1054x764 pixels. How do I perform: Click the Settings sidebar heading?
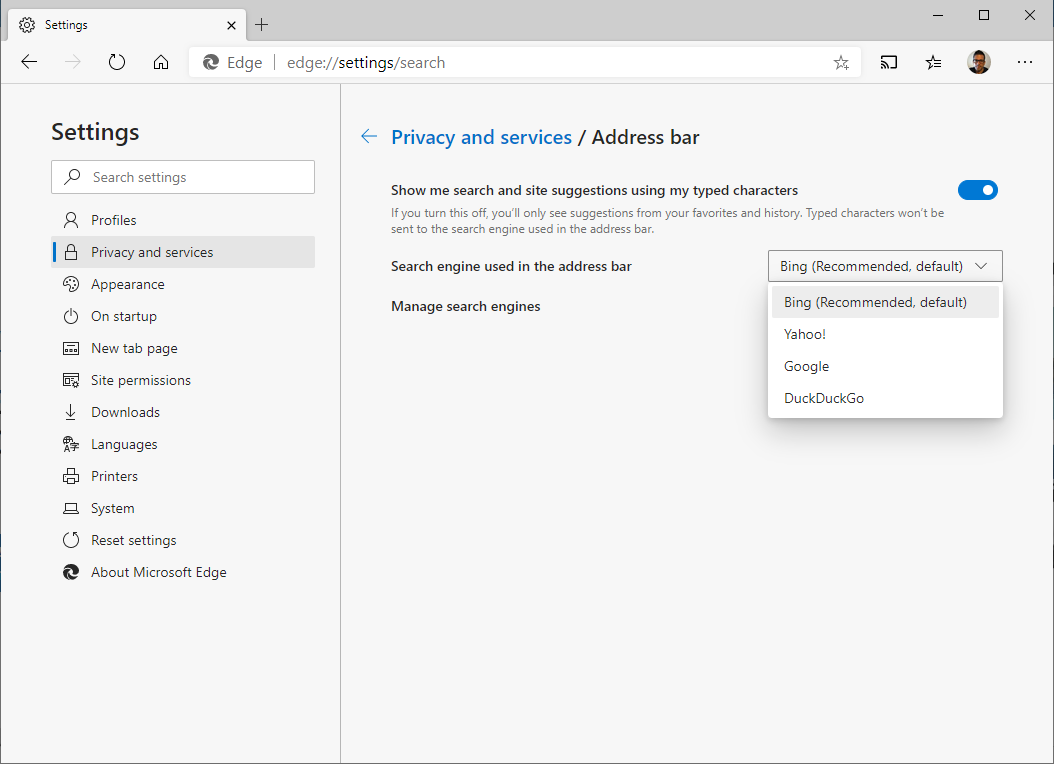pos(95,132)
